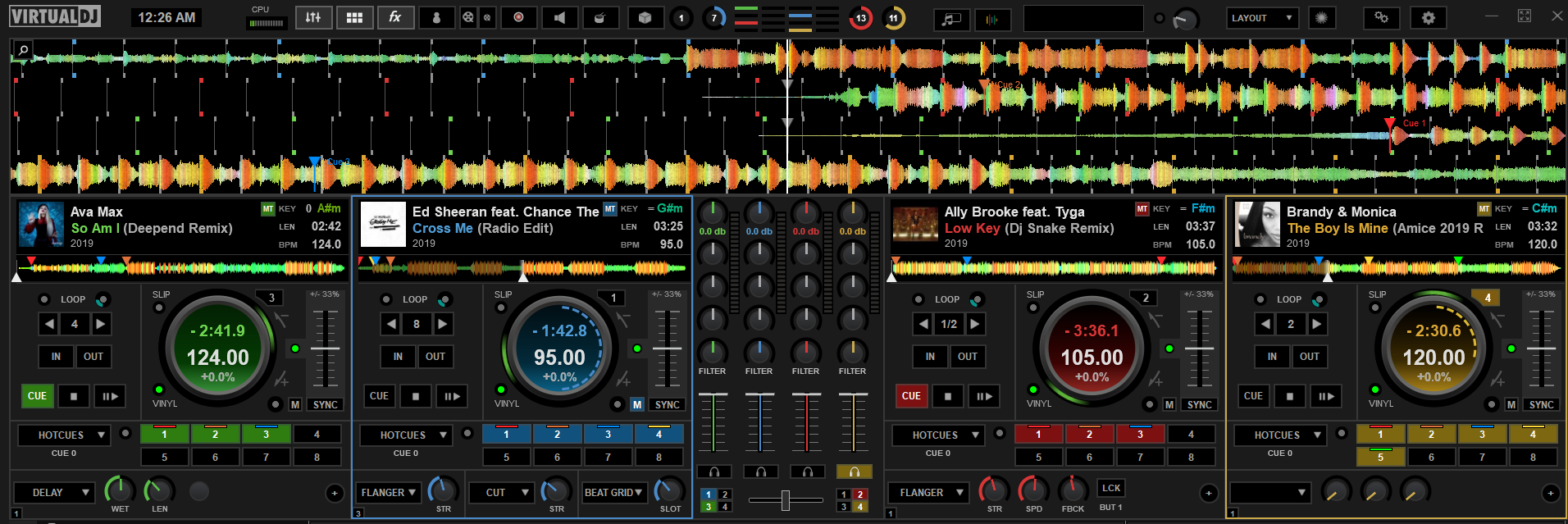Screen dimensions: 1568x524
Task: Click the green CUE button on Ava Max deck
Action: (37, 396)
